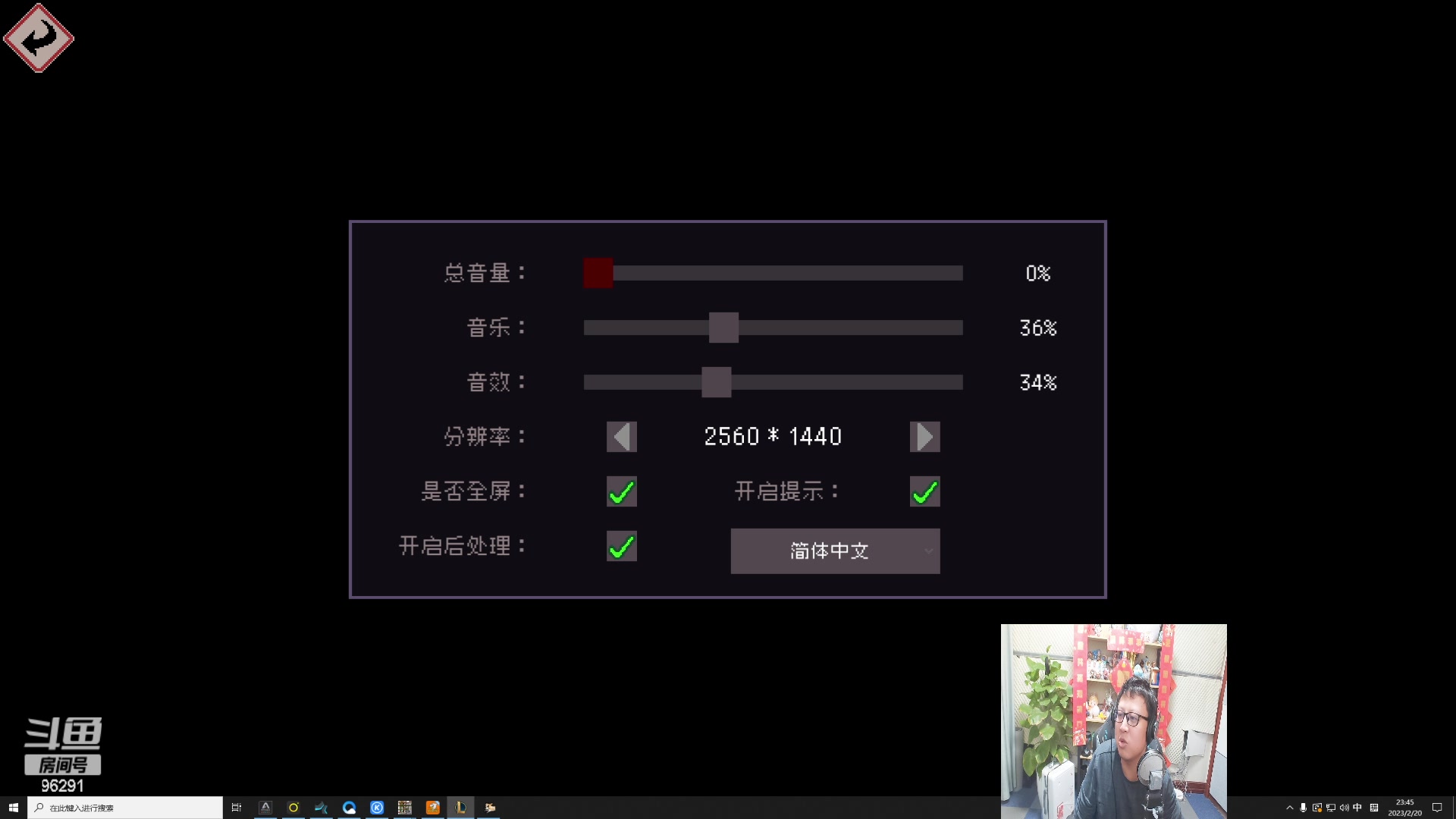
Task: Click the 中 input method indicator
Action: point(1357,808)
